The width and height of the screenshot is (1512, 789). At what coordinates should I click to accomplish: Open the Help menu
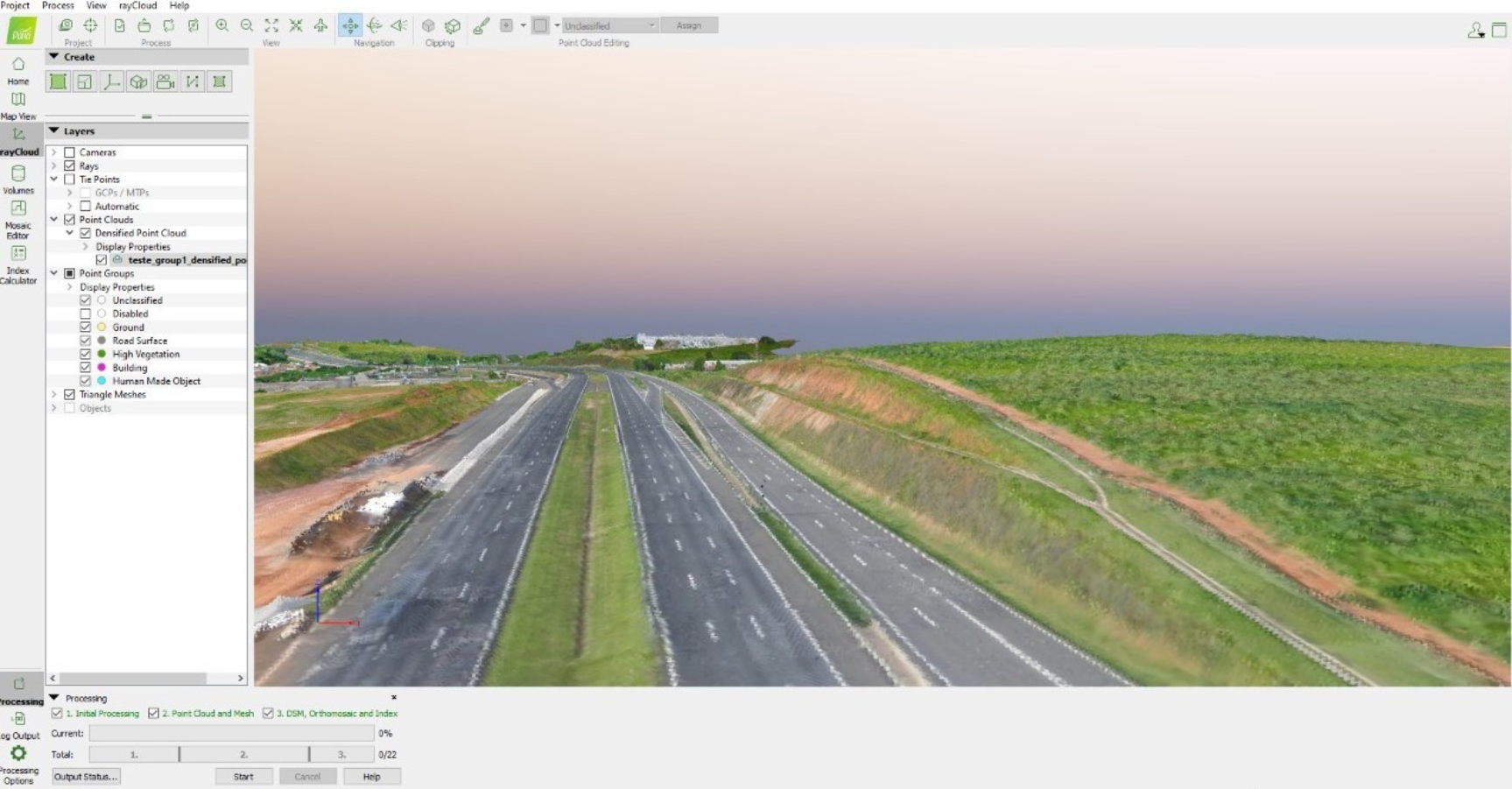pos(179,5)
